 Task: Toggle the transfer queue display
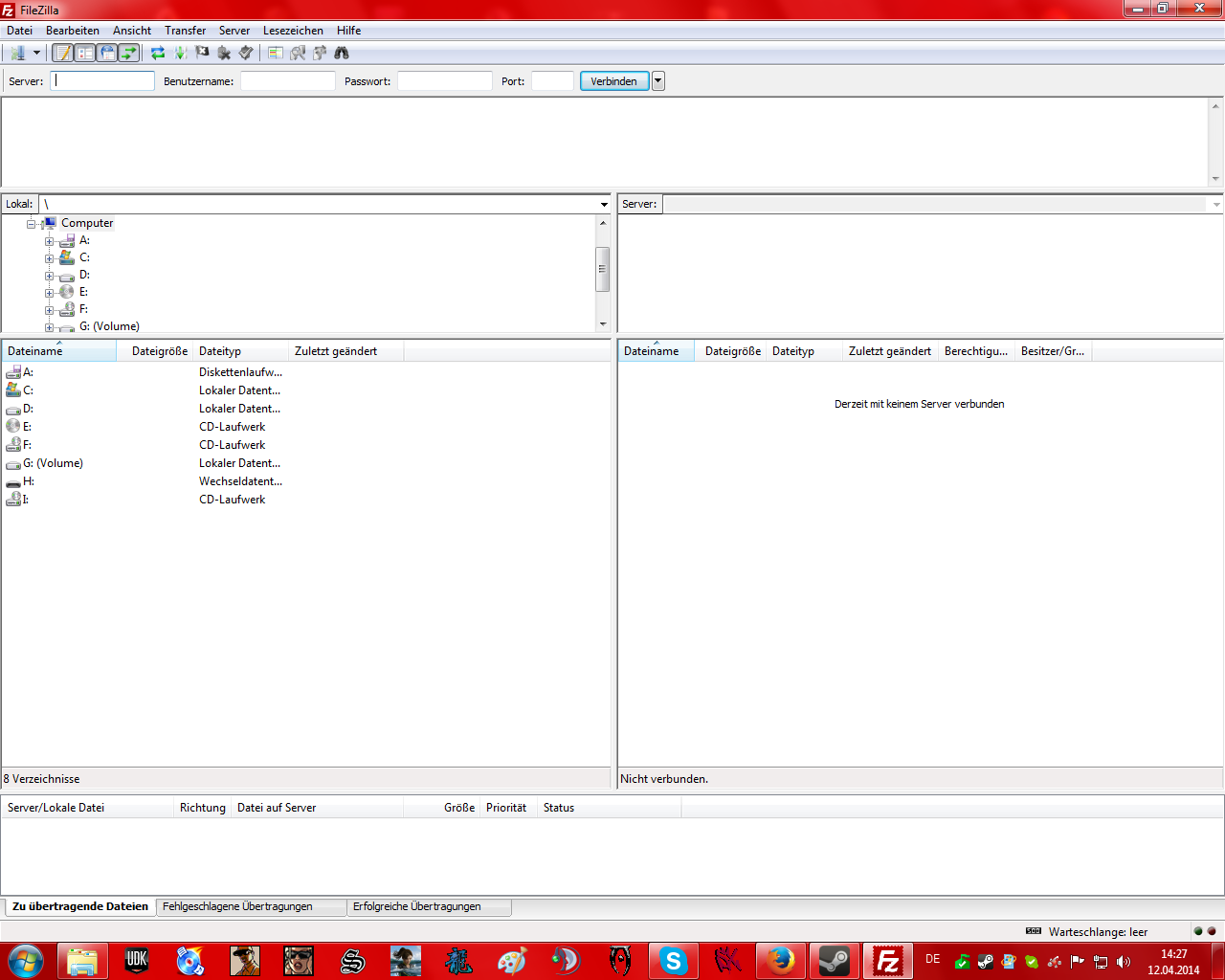coord(129,54)
